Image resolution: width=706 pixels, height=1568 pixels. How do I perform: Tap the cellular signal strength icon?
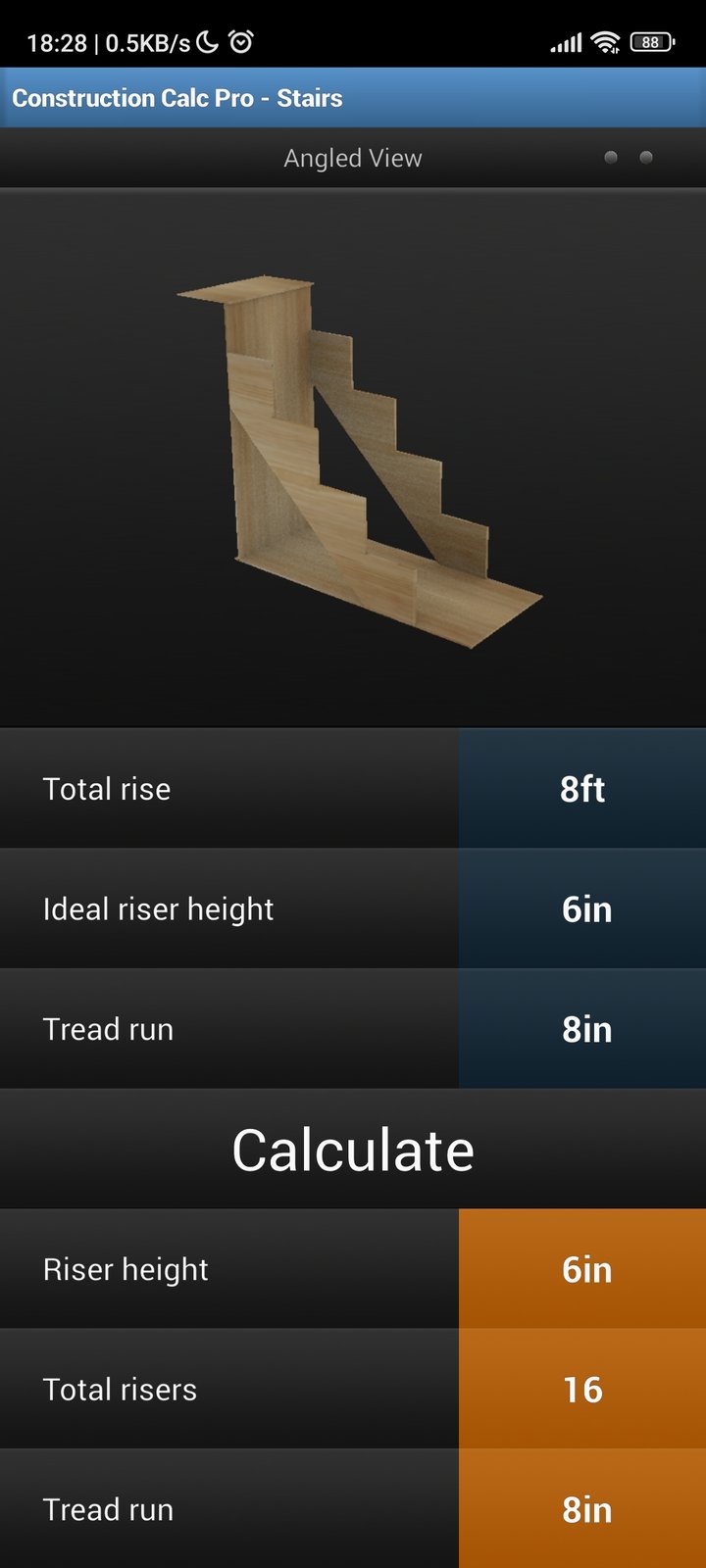pyautogui.click(x=566, y=42)
